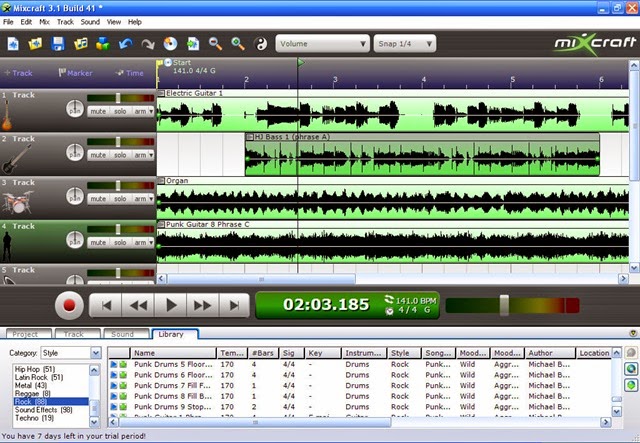This screenshot has width=640, height=443.
Task: Click the bass guitar icon on Track 2
Action: [x=16, y=160]
